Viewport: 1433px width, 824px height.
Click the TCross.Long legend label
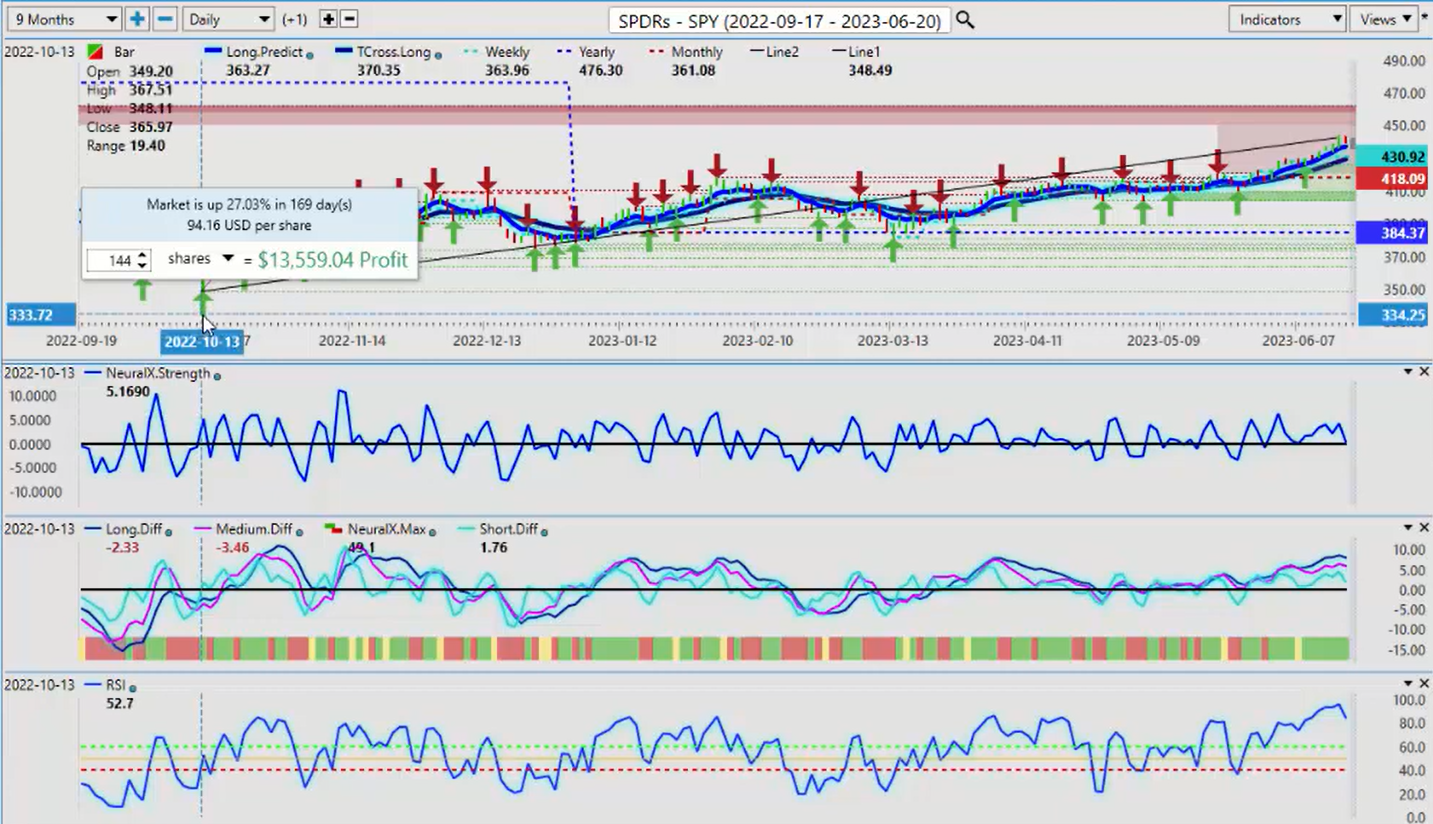(x=394, y=52)
